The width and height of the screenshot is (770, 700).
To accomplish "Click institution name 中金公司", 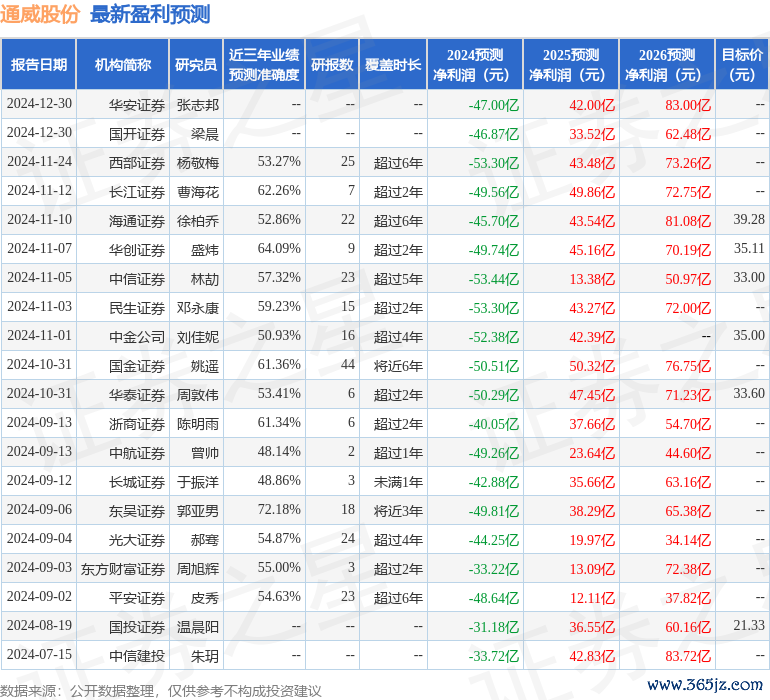I will 137,337.
